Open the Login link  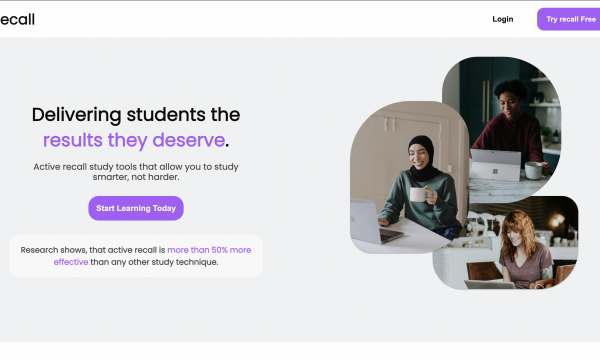click(502, 19)
